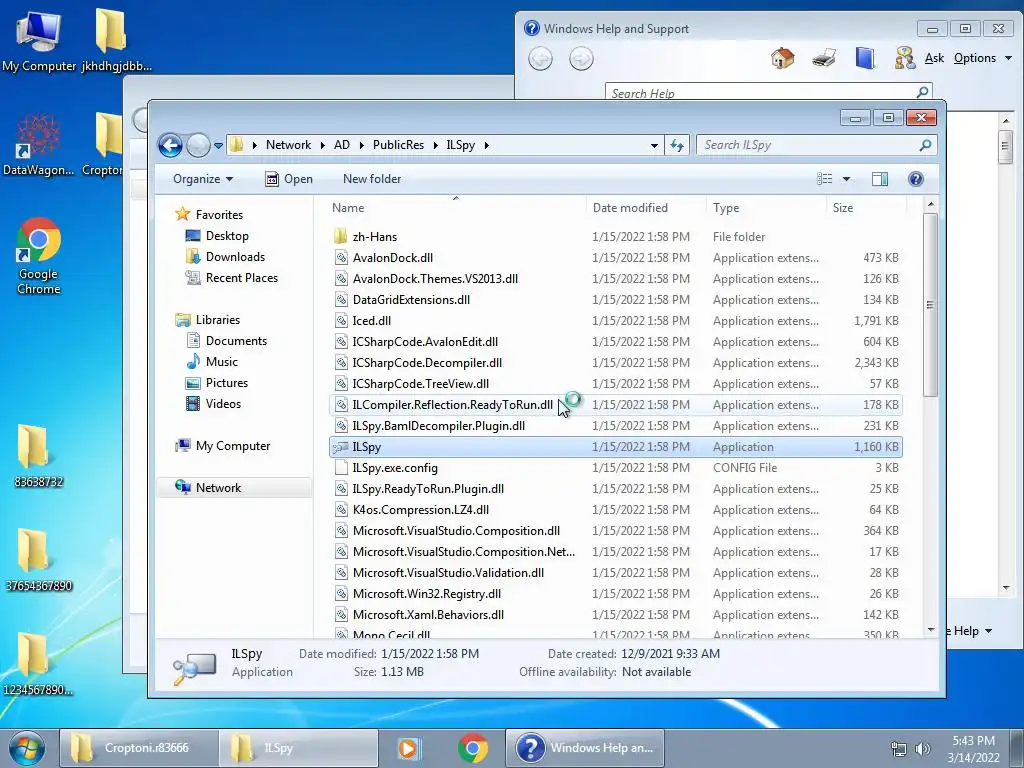
Task: Select the 83638732 desktop folder
Action: pos(39,456)
